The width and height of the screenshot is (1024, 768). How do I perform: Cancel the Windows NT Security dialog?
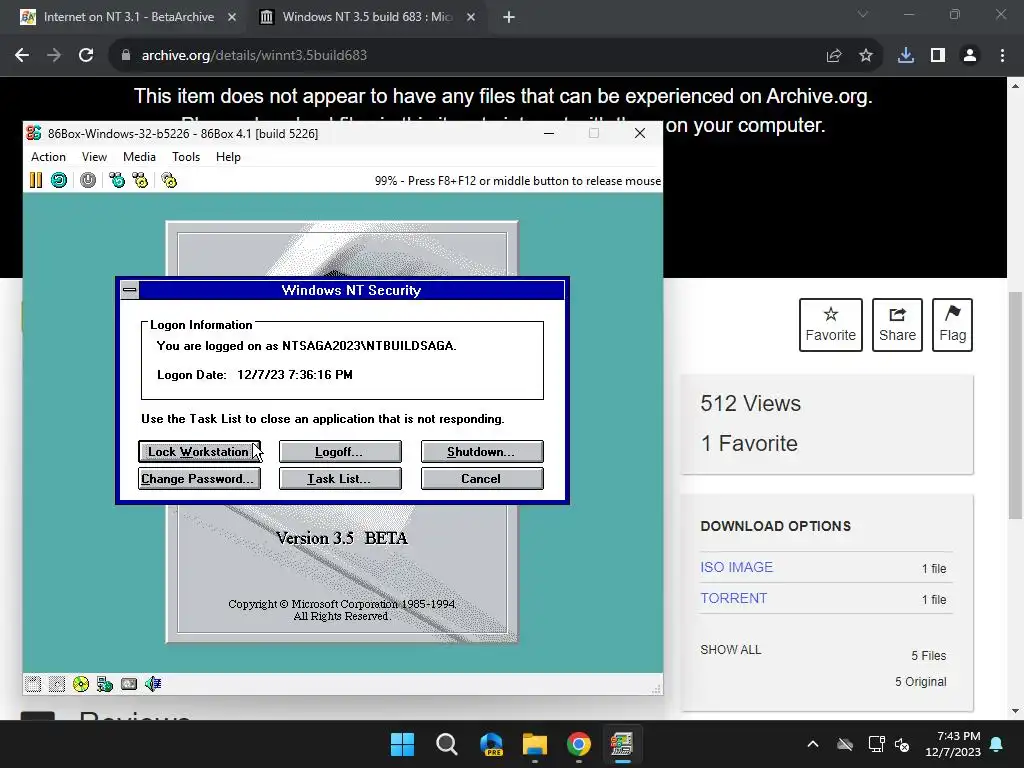point(482,479)
